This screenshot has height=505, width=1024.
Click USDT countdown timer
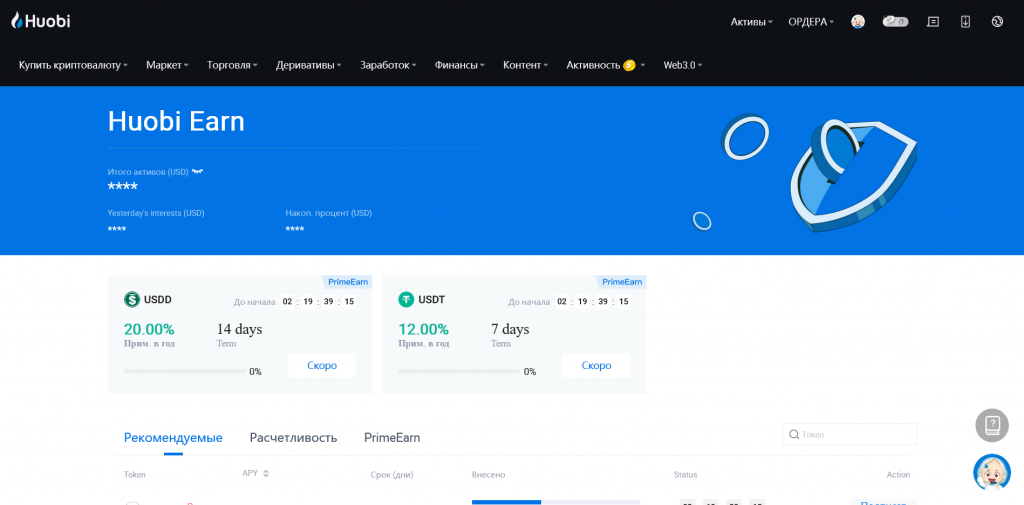(592, 302)
